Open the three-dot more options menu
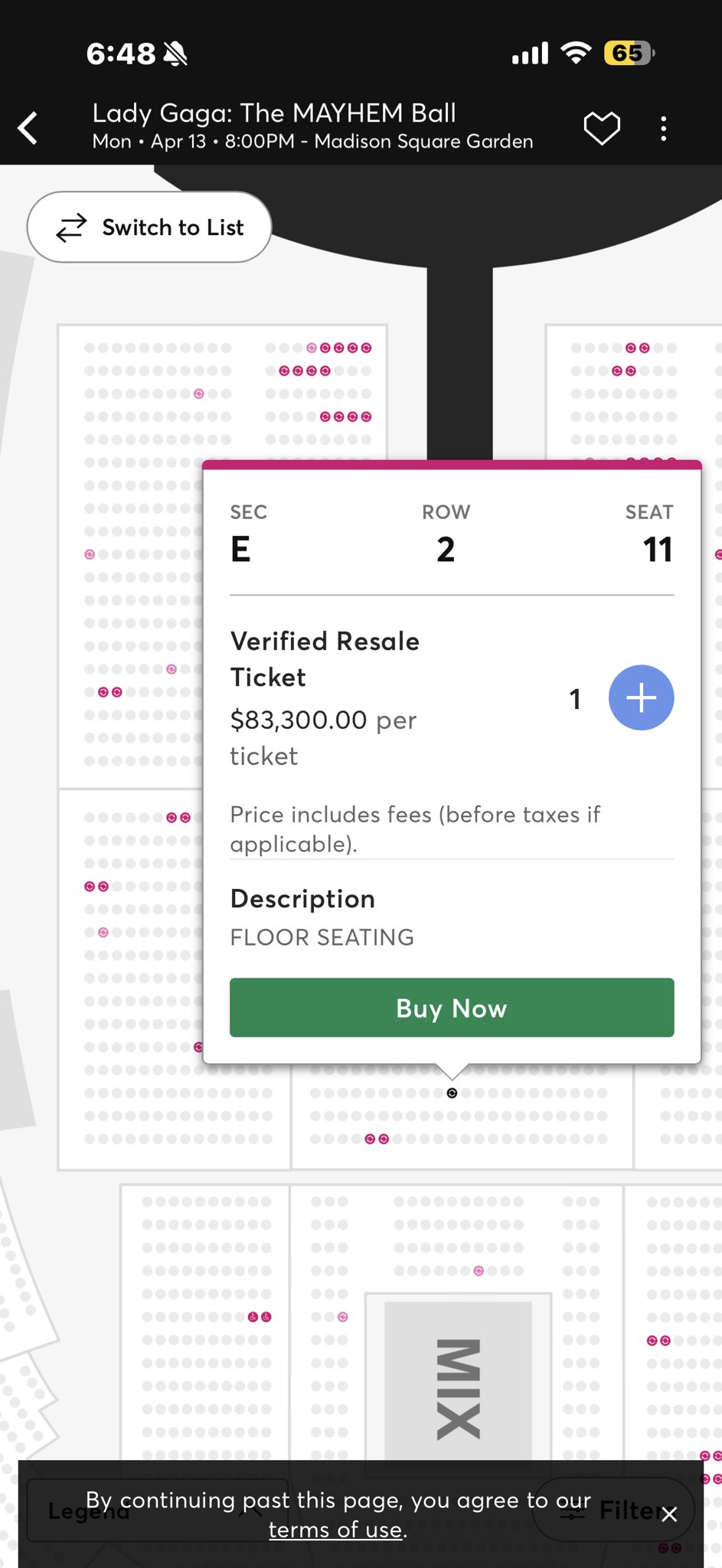This screenshot has width=722, height=1568. pyautogui.click(x=663, y=129)
